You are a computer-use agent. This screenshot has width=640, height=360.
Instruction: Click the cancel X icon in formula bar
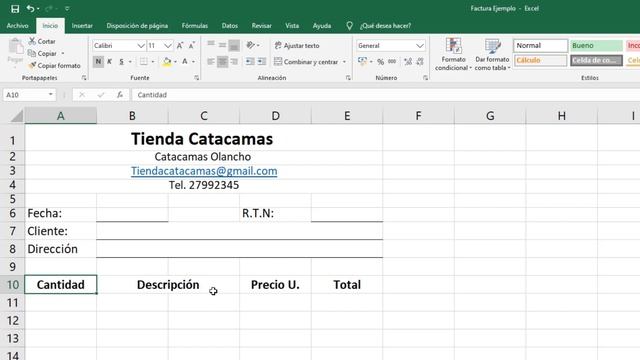[82, 95]
